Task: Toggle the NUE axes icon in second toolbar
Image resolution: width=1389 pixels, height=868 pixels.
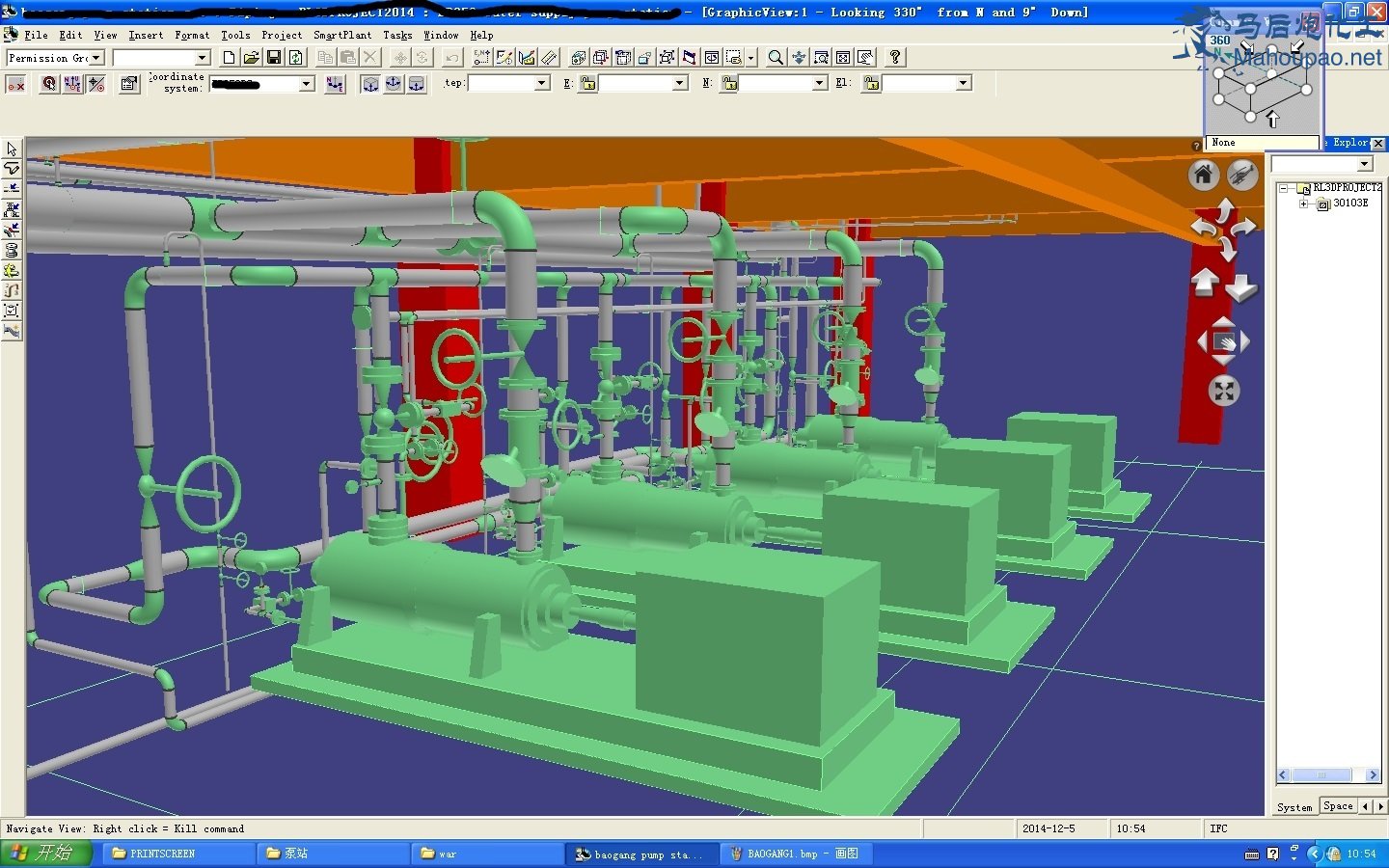Action: point(72,84)
